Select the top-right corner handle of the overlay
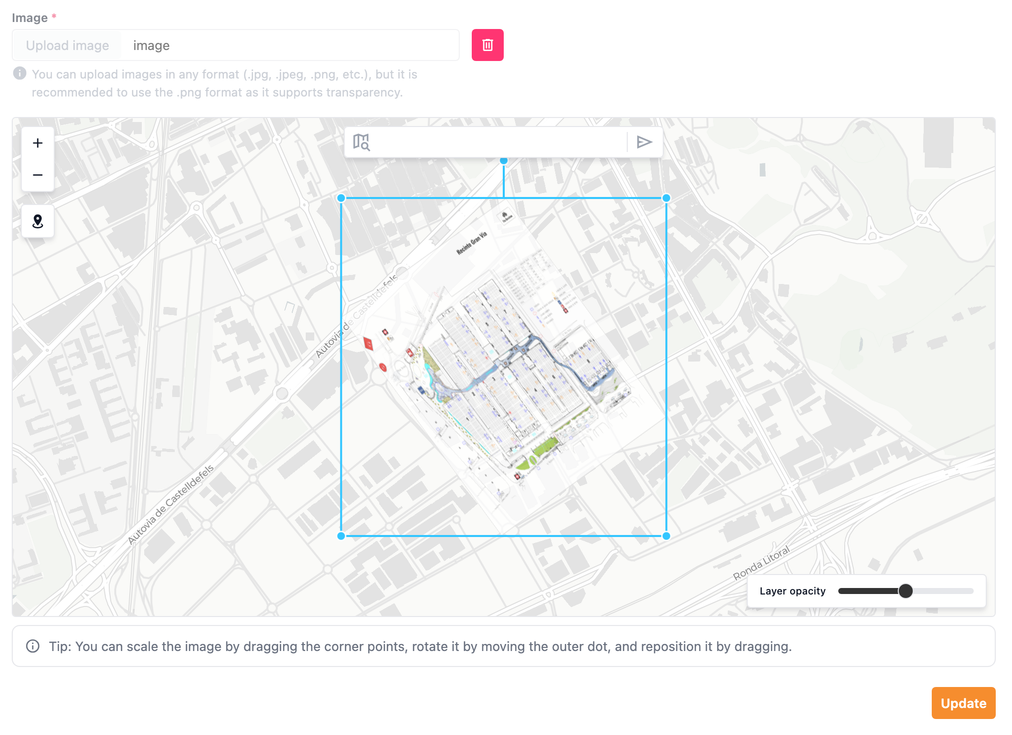1012x735 pixels. click(x=667, y=198)
